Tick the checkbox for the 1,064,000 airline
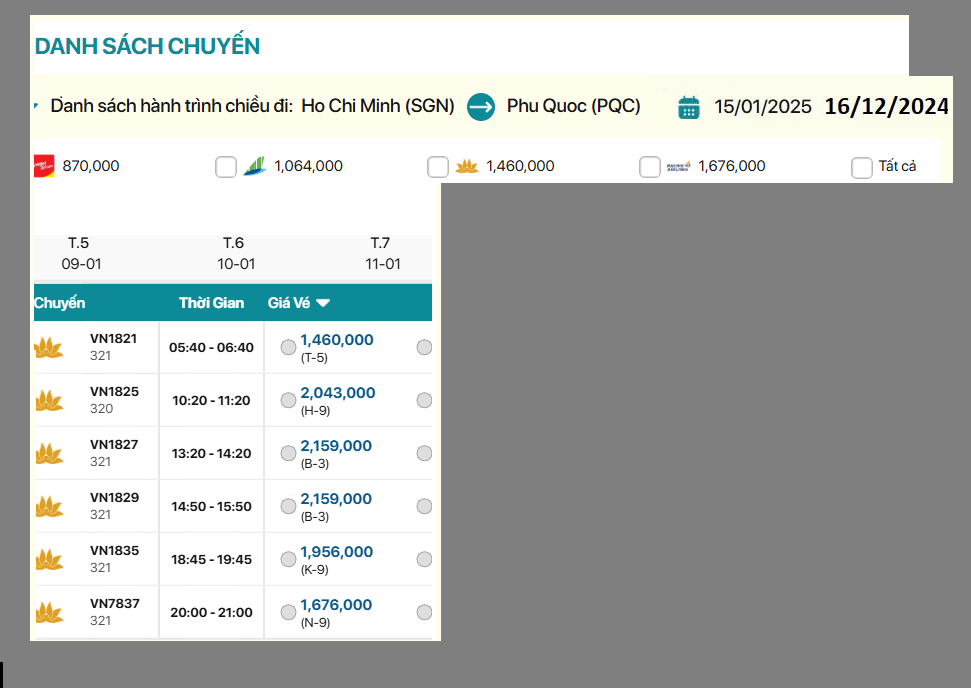 [226, 167]
